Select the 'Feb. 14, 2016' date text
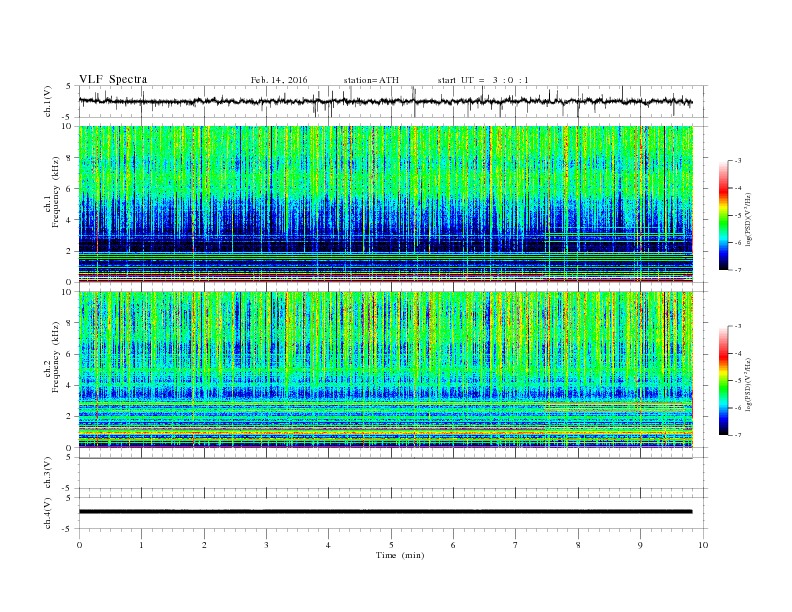The image size is (792, 612). point(279,80)
